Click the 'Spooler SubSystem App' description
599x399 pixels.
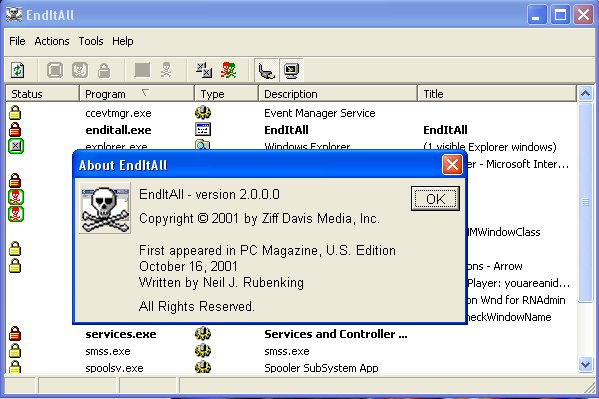(321, 368)
